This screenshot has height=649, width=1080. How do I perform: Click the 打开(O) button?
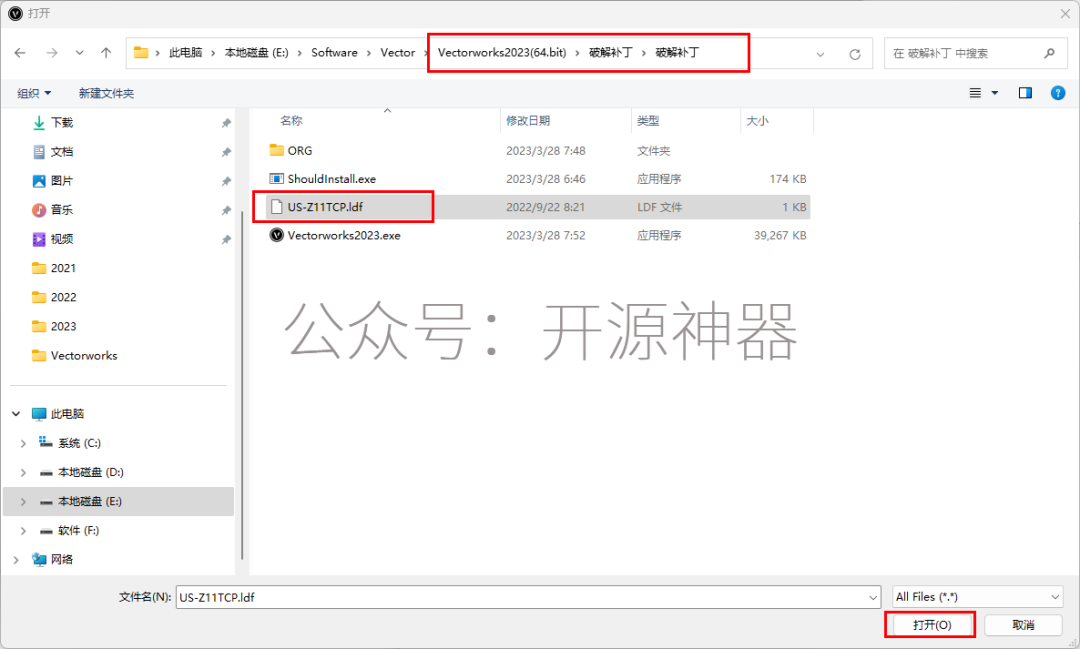click(x=932, y=625)
